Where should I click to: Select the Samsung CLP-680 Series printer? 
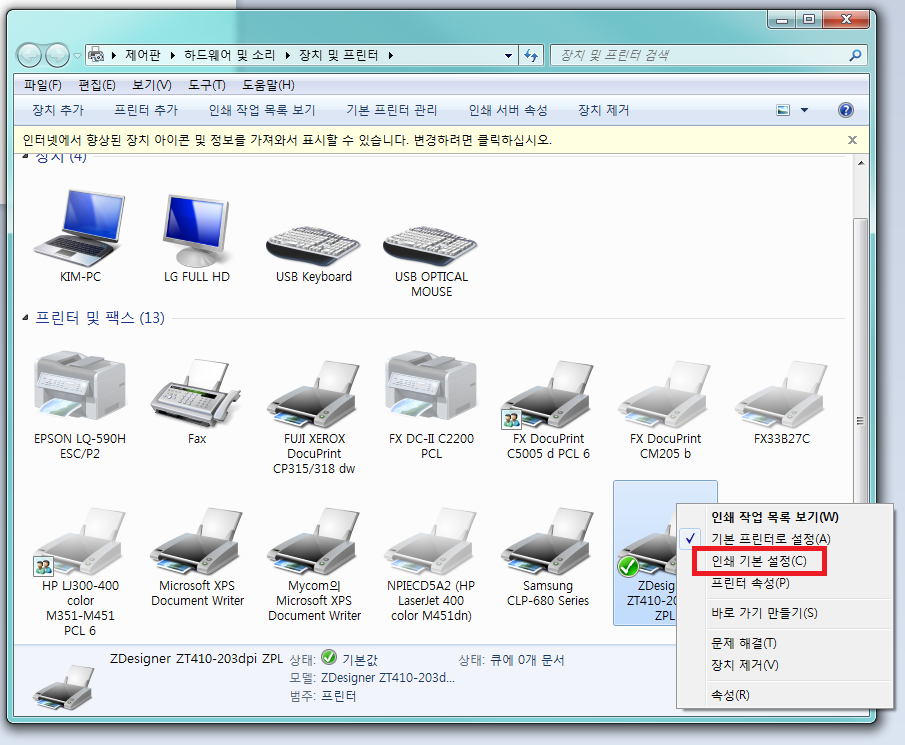pyautogui.click(x=547, y=541)
